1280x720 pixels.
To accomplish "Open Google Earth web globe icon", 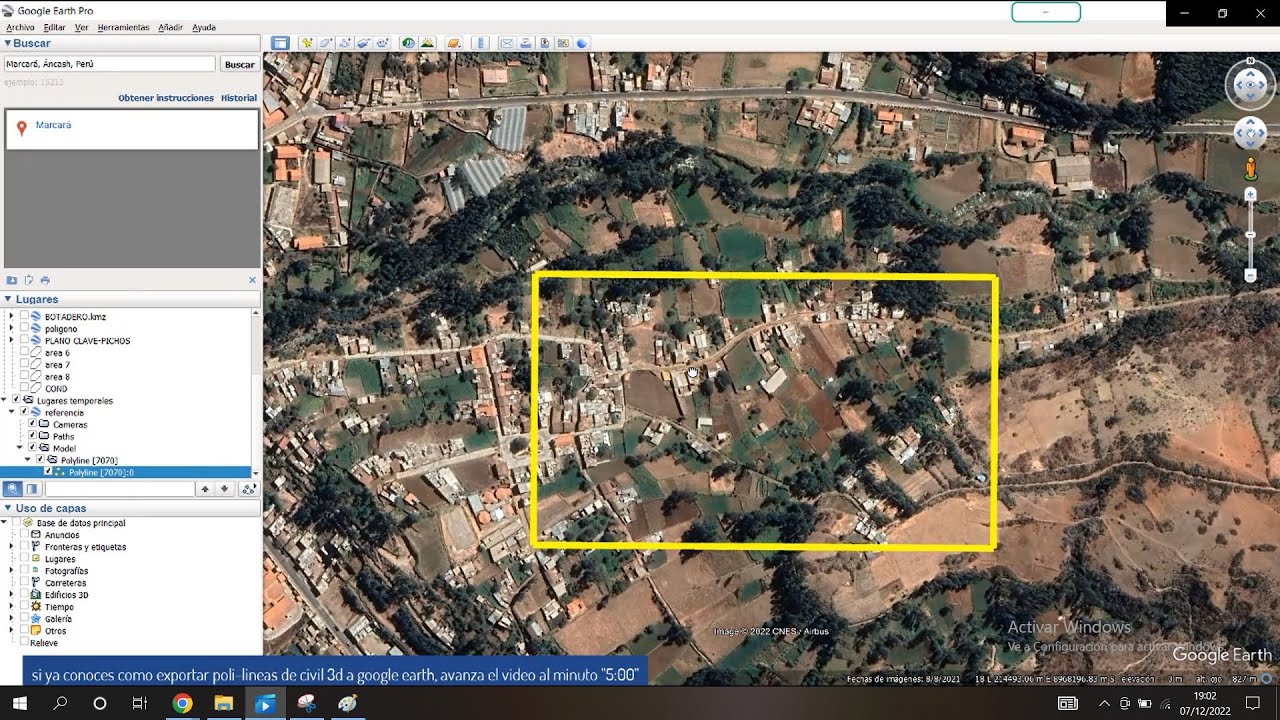I will tap(581, 43).
